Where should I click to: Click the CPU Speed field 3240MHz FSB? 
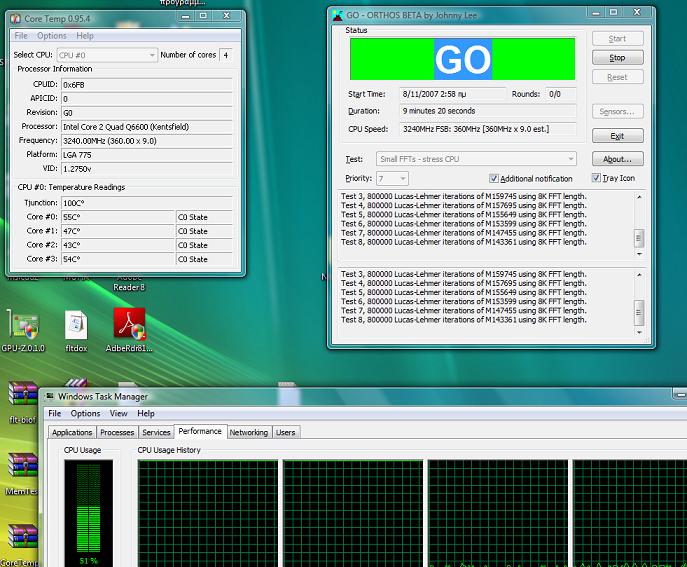pyautogui.click(x=488, y=129)
